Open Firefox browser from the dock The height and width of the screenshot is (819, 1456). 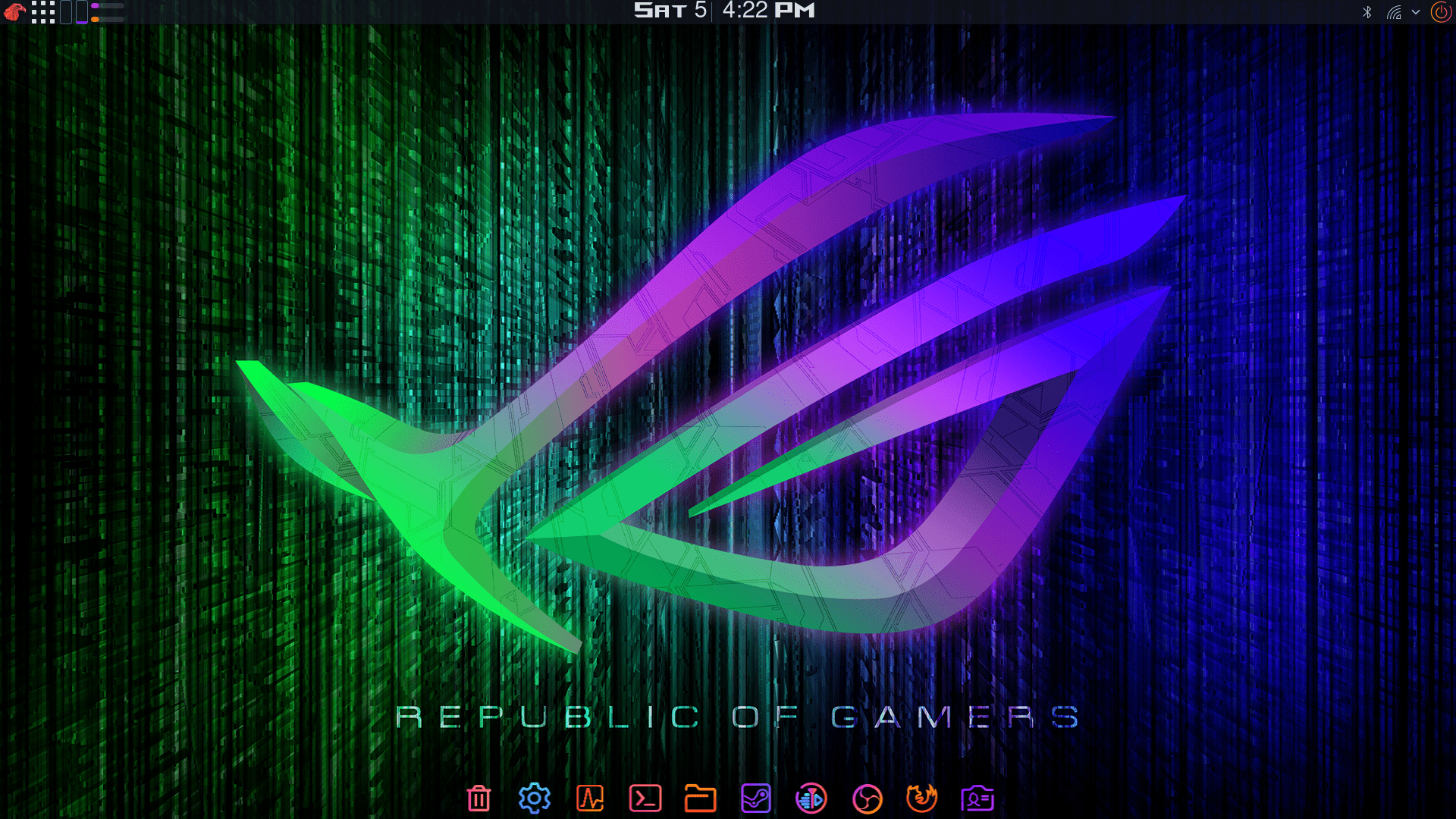(922, 799)
